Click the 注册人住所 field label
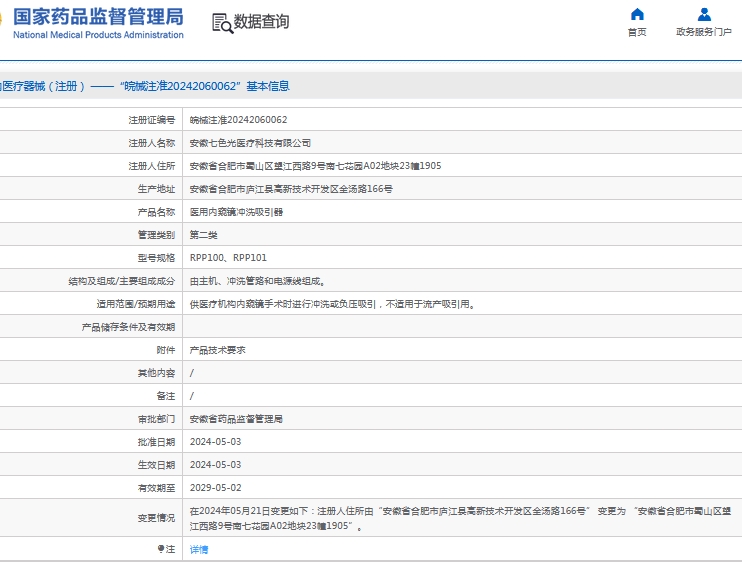Image resolution: width=742 pixels, height=565 pixels. tap(151, 166)
